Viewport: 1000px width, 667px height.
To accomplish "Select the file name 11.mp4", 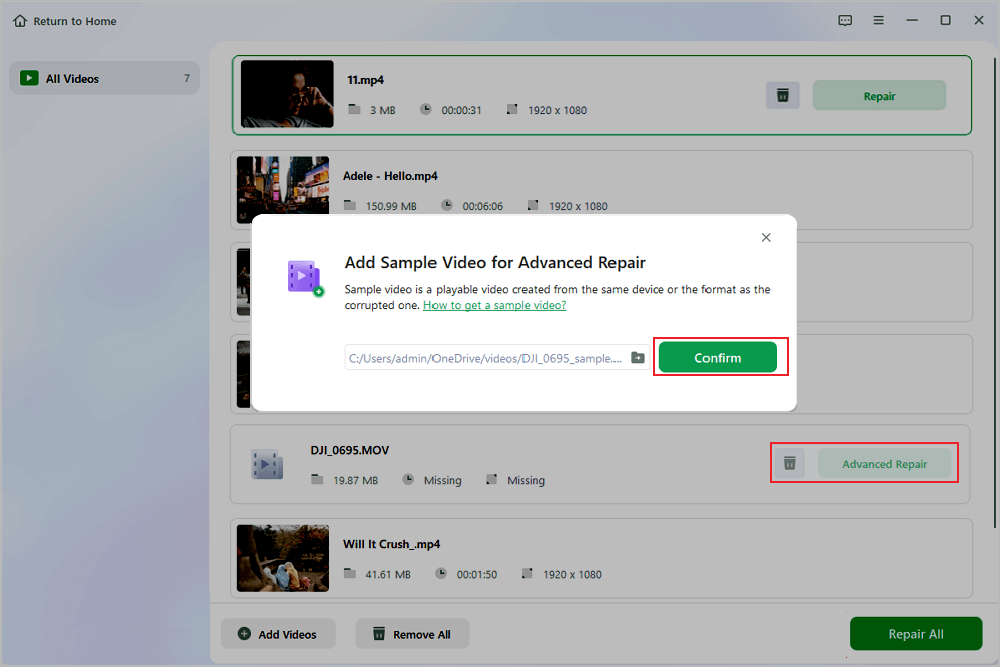I will (365, 80).
